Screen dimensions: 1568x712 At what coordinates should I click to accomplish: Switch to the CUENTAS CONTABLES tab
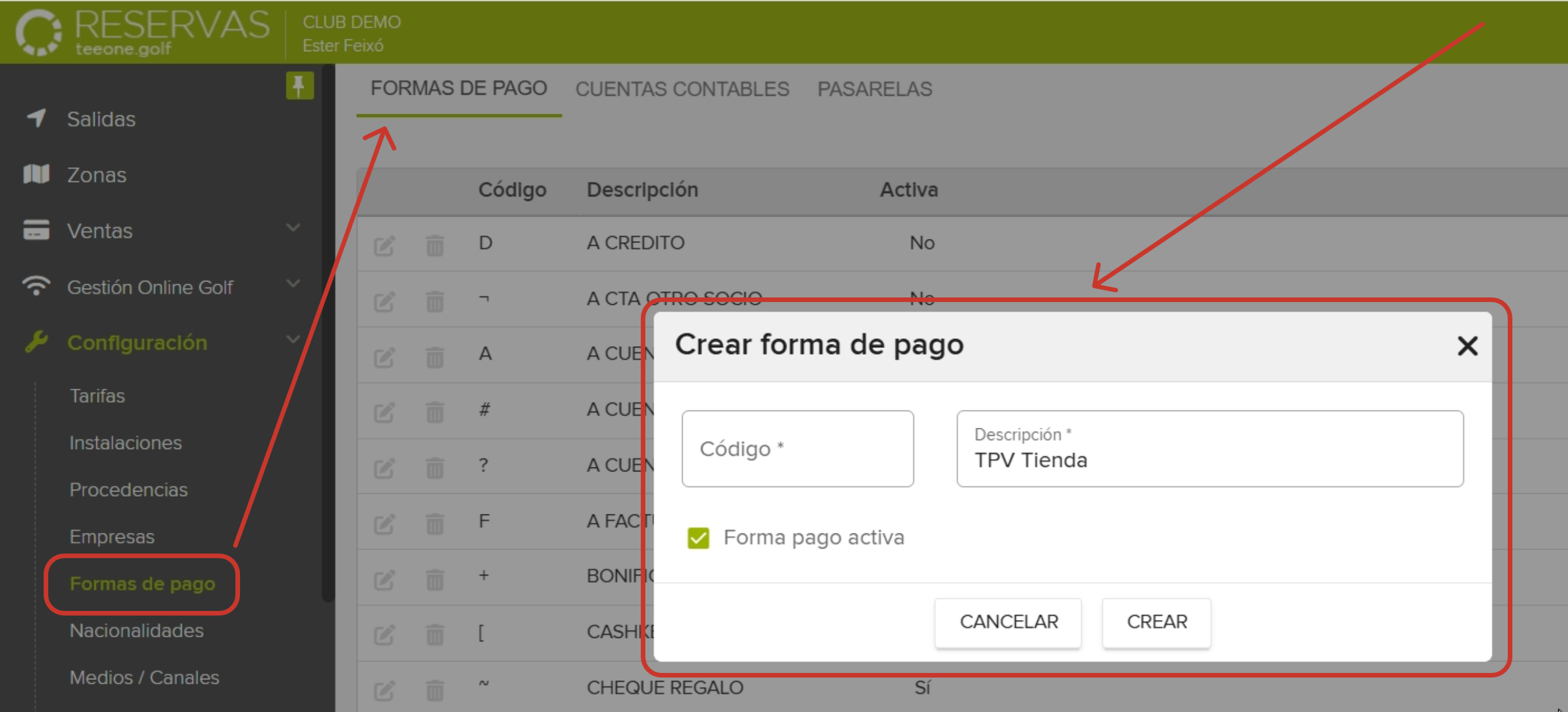(x=683, y=89)
